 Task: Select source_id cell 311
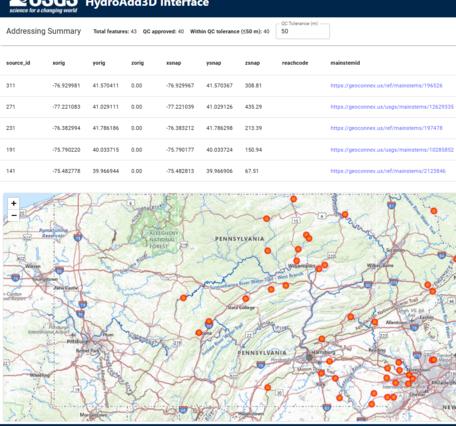tap(11, 86)
